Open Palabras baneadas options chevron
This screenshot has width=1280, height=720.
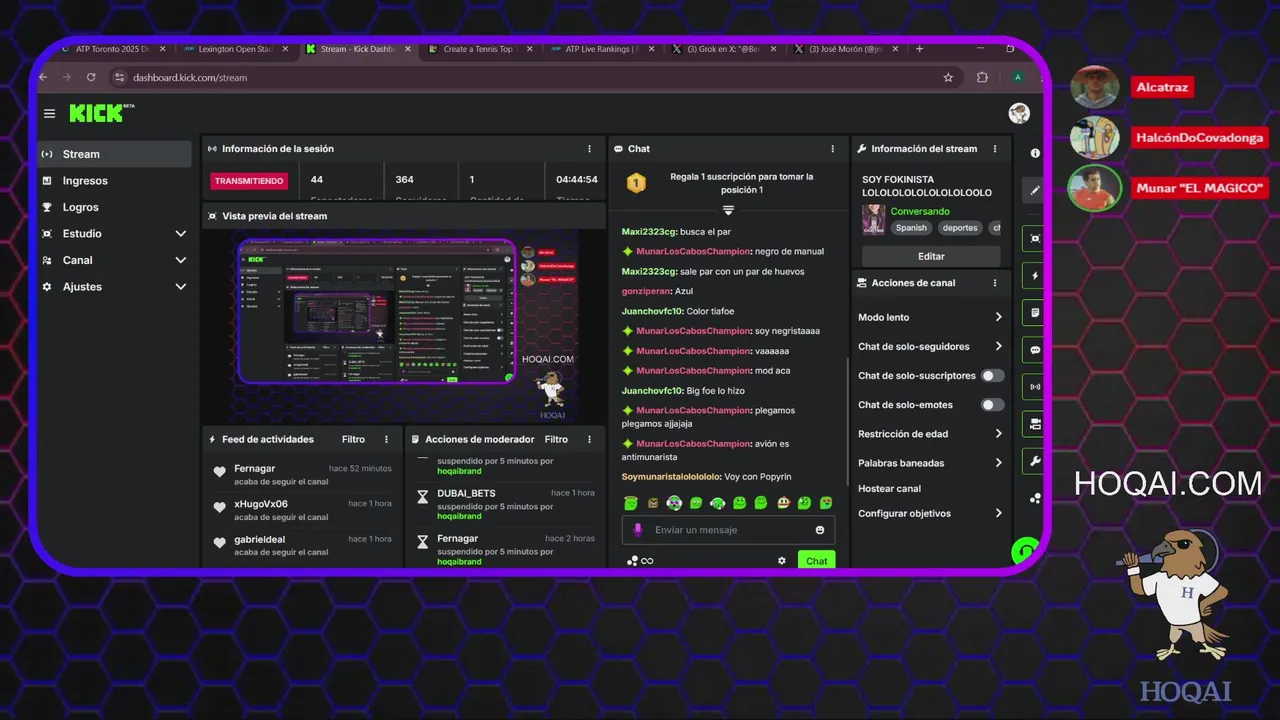[x=998, y=463]
